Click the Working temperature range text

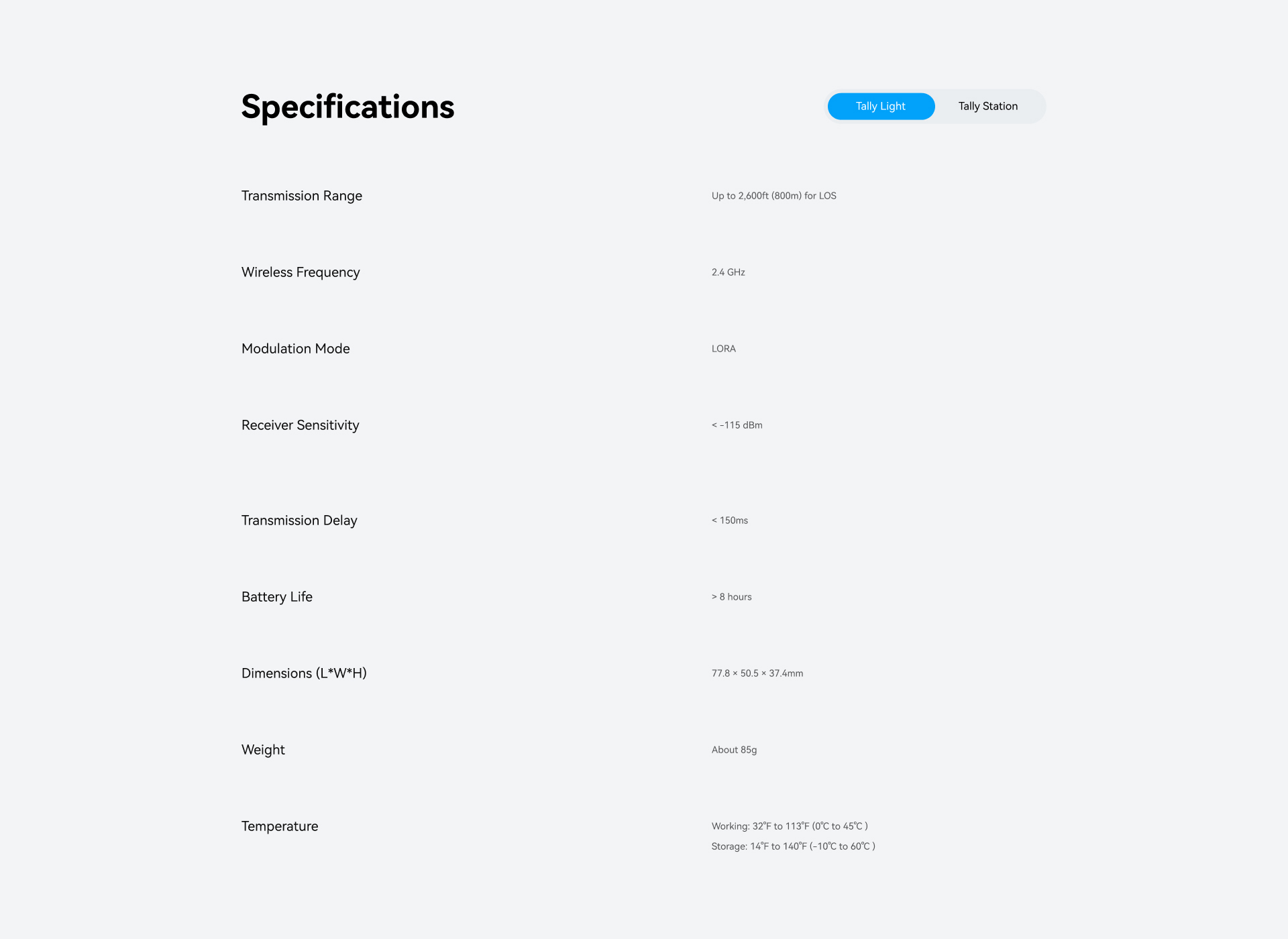(x=790, y=826)
